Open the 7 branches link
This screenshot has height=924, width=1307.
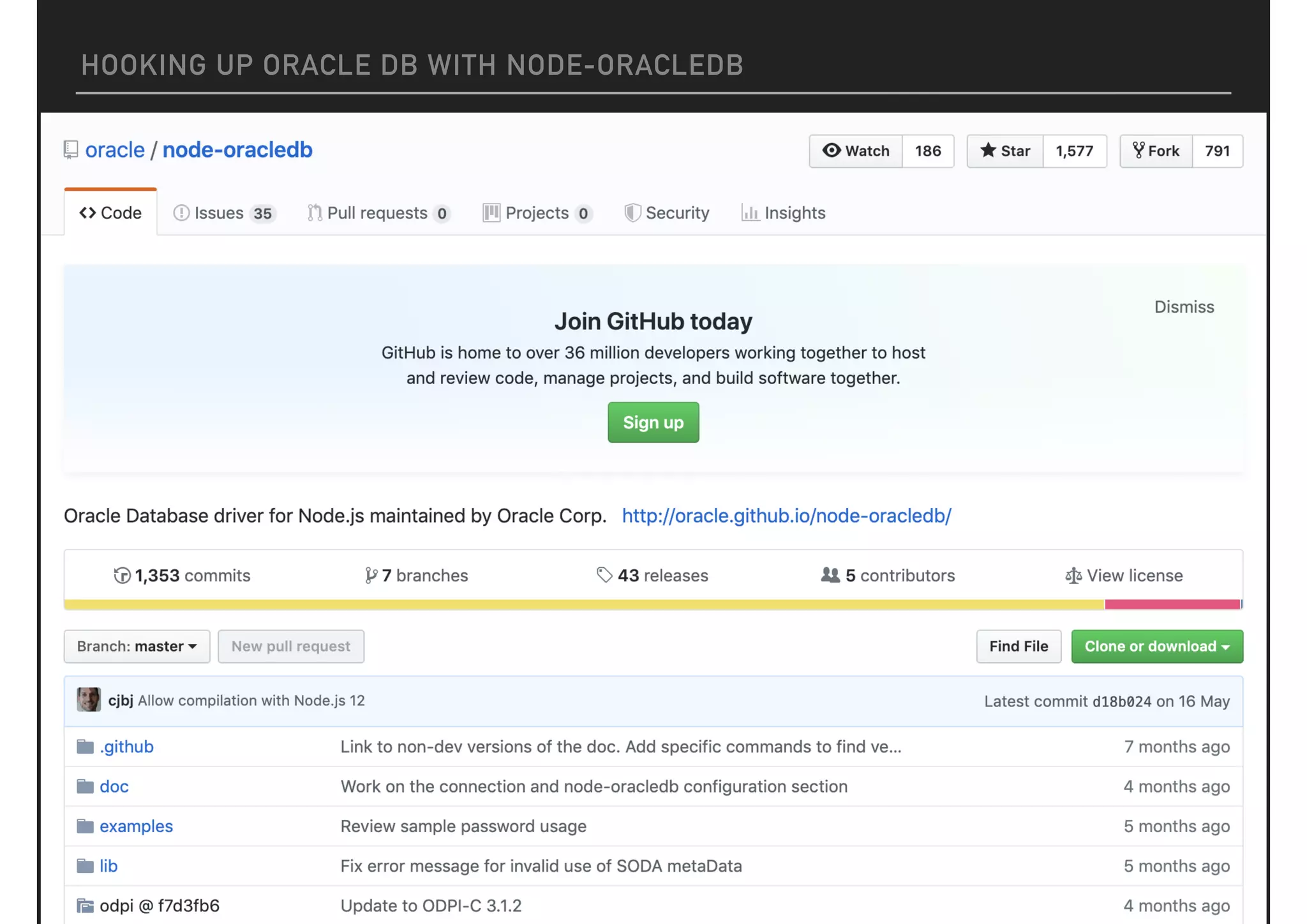tap(416, 576)
